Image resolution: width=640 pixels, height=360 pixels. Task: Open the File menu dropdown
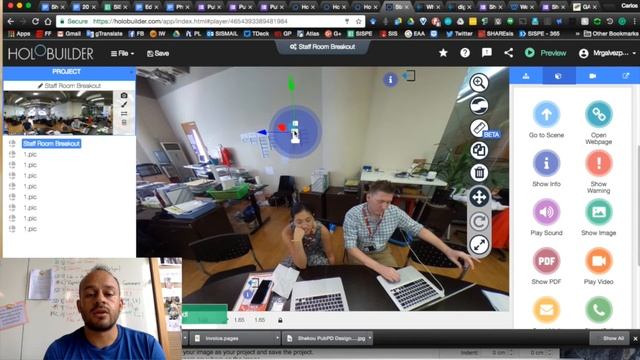click(x=122, y=53)
